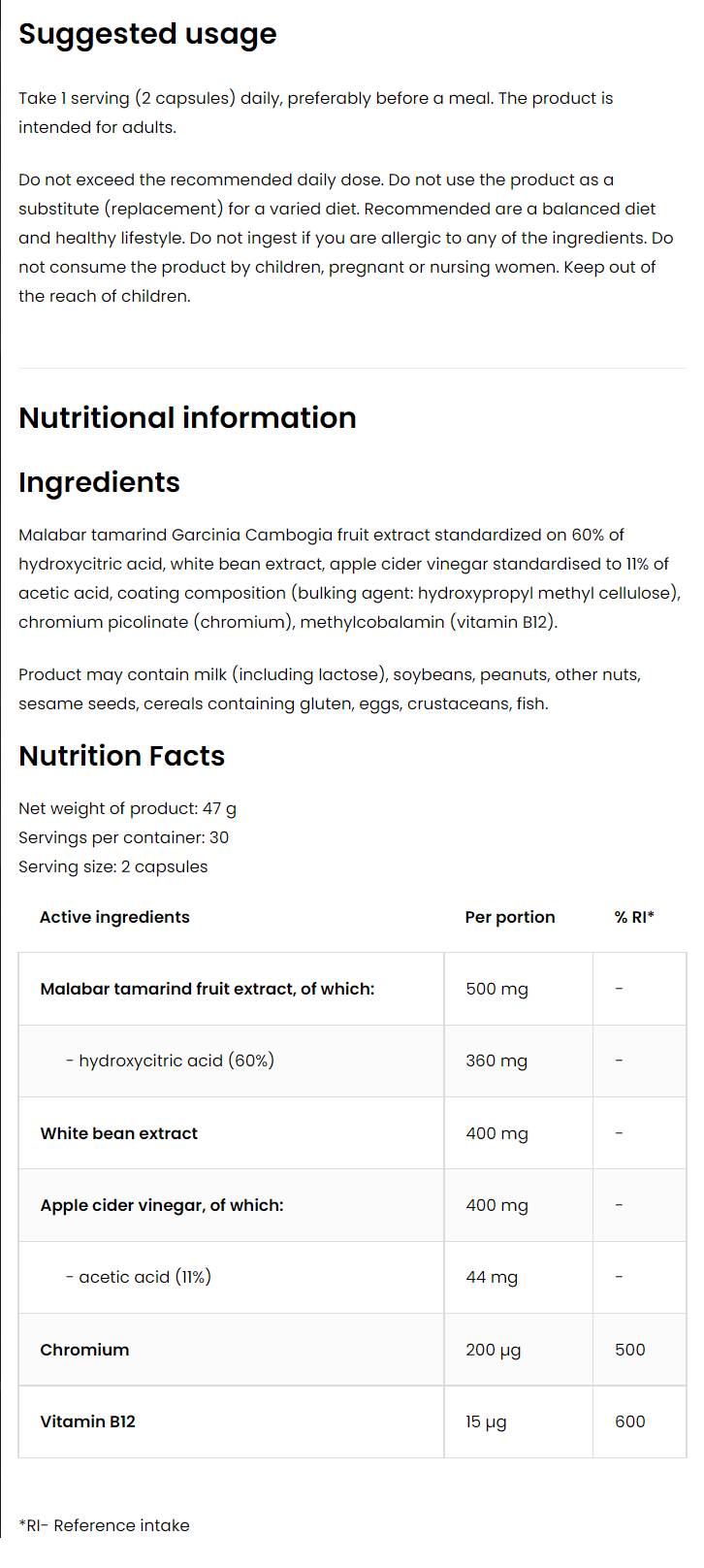Image resolution: width=704 pixels, height=1568 pixels.
Task: Click the Active ingredients column header
Action: [114, 917]
